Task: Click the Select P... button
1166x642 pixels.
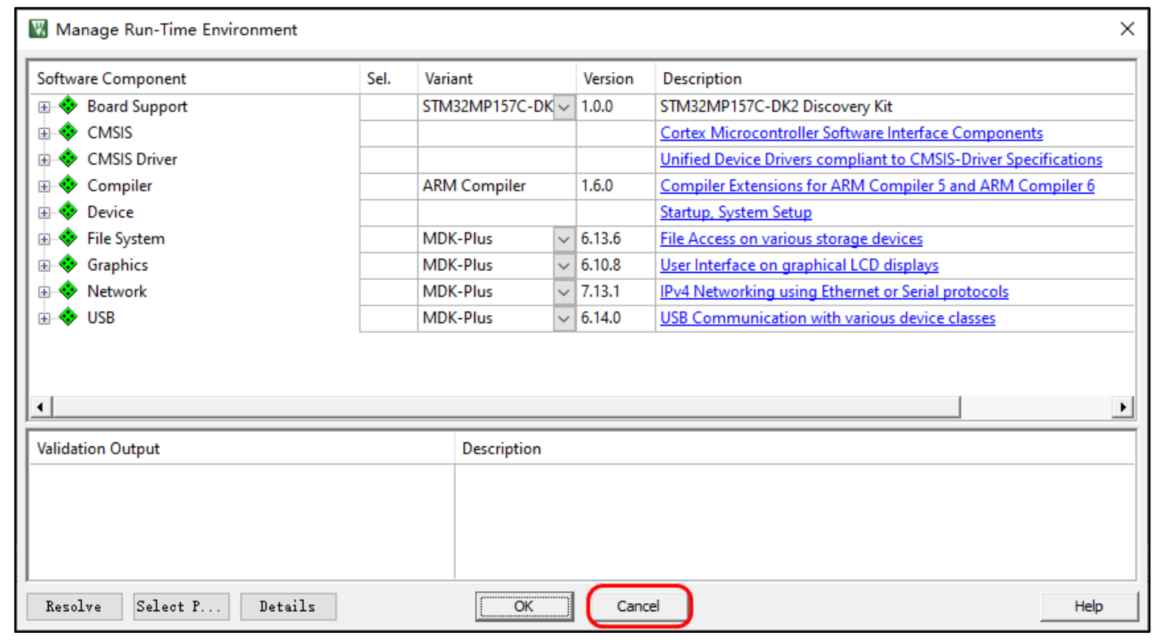Action: click(x=181, y=606)
